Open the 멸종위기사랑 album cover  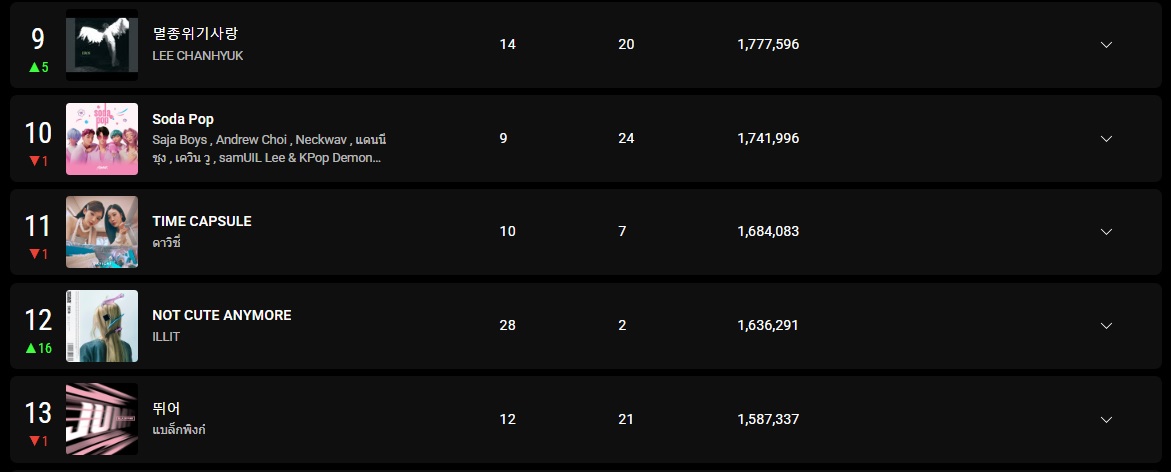[102, 45]
